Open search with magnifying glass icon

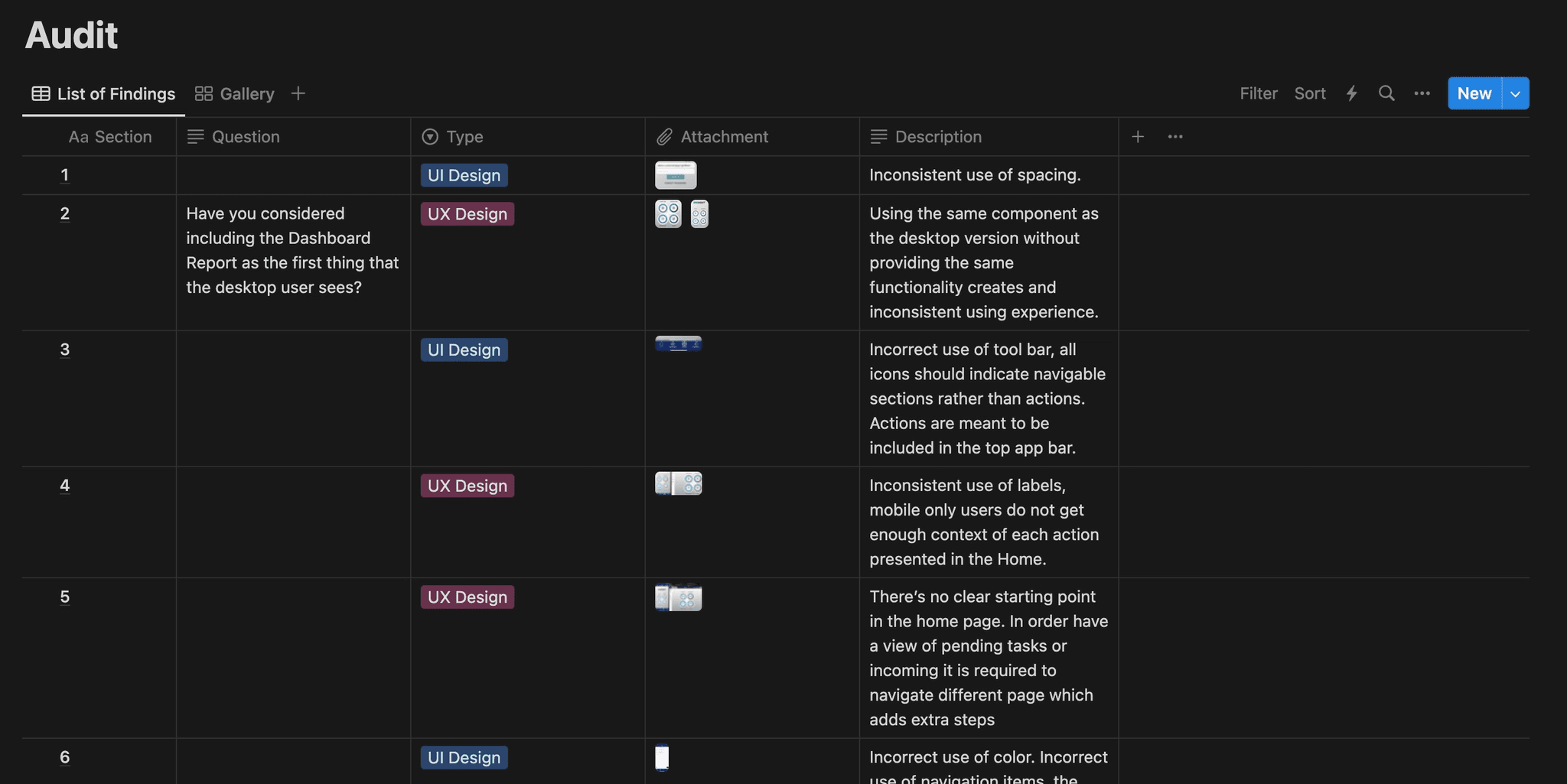coord(1386,93)
